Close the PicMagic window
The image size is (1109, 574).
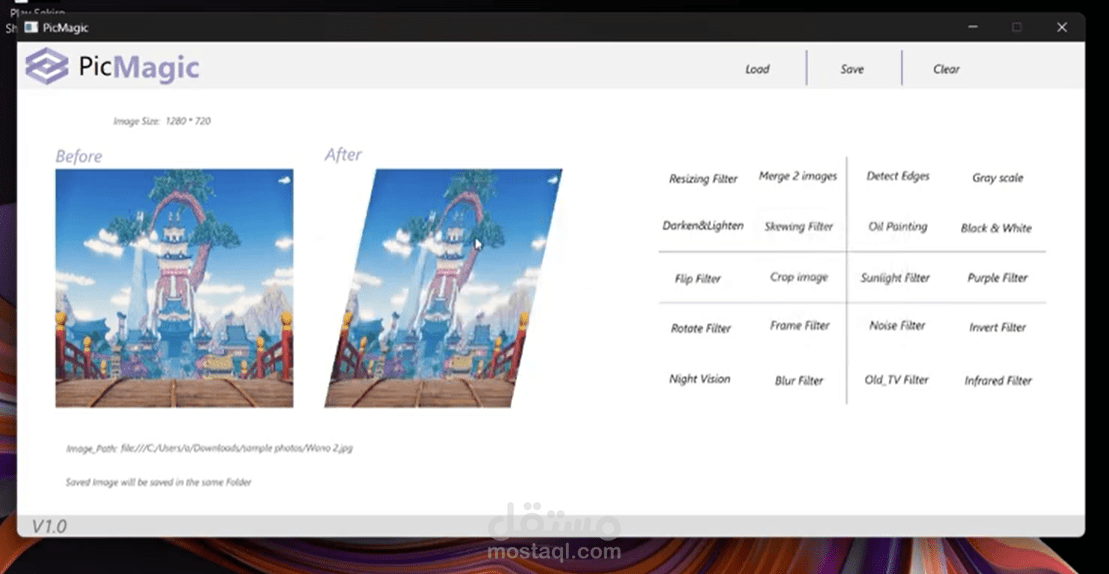[1062, 27]
